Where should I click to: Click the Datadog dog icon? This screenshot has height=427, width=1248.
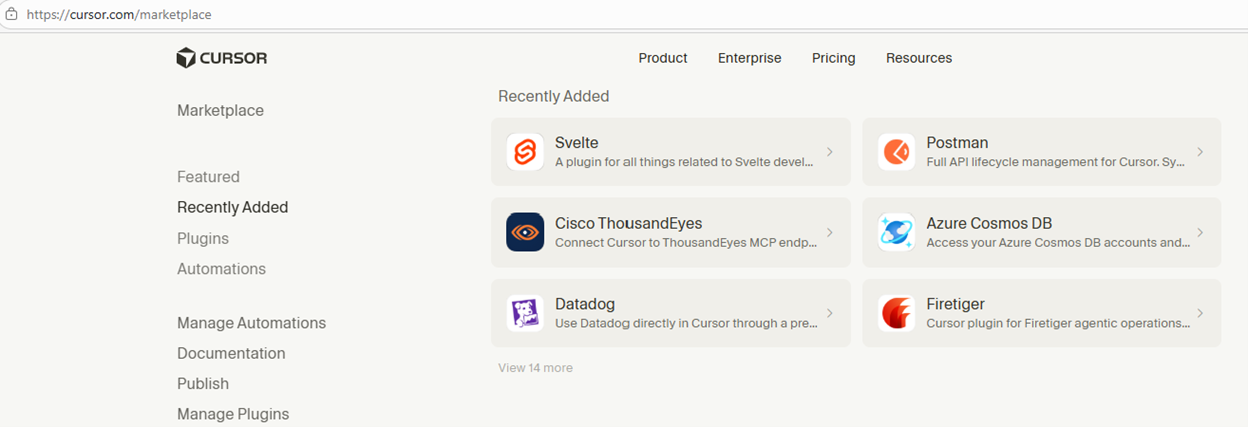coord(525,313)
